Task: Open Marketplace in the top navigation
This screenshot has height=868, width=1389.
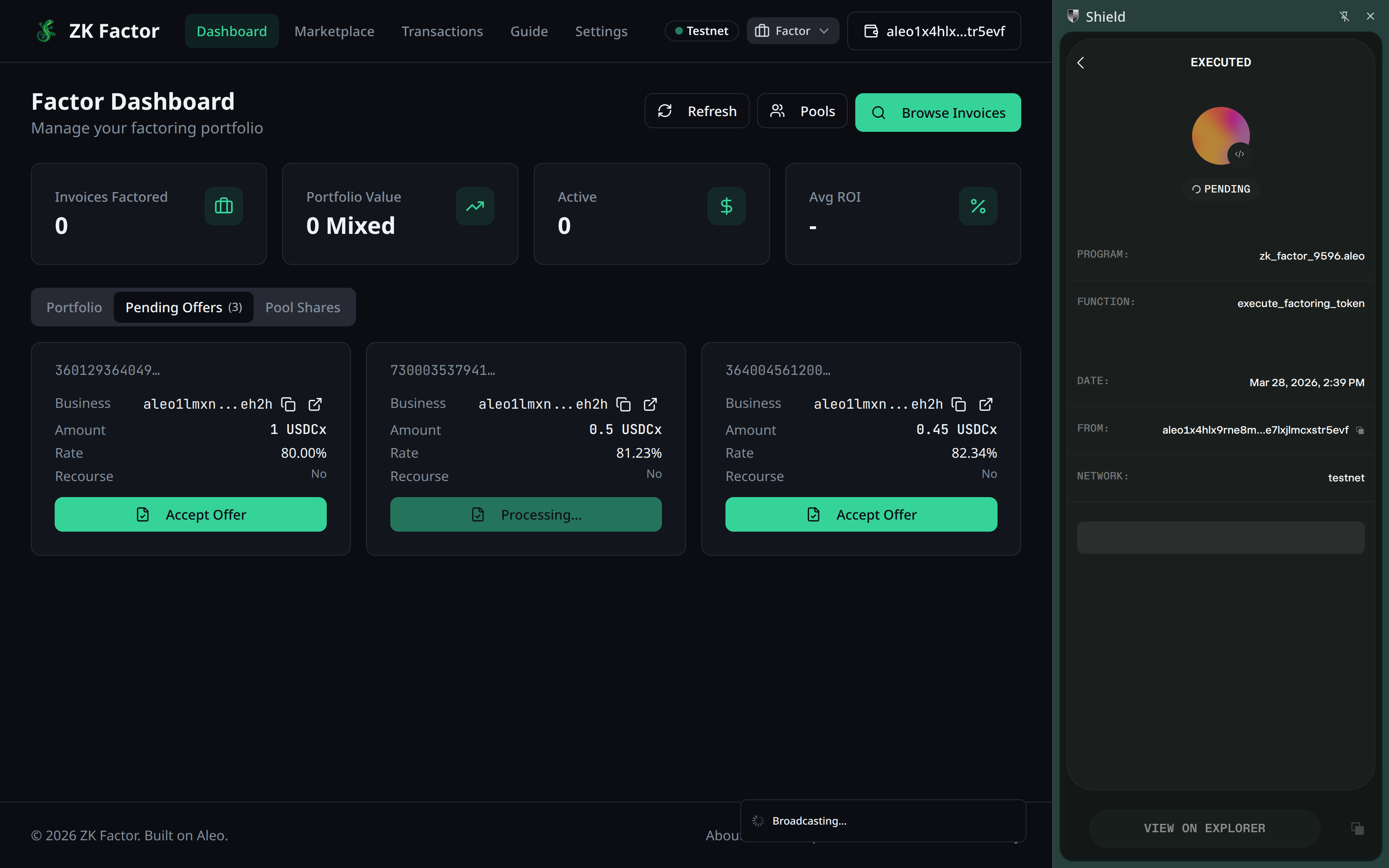Action: 334,31
